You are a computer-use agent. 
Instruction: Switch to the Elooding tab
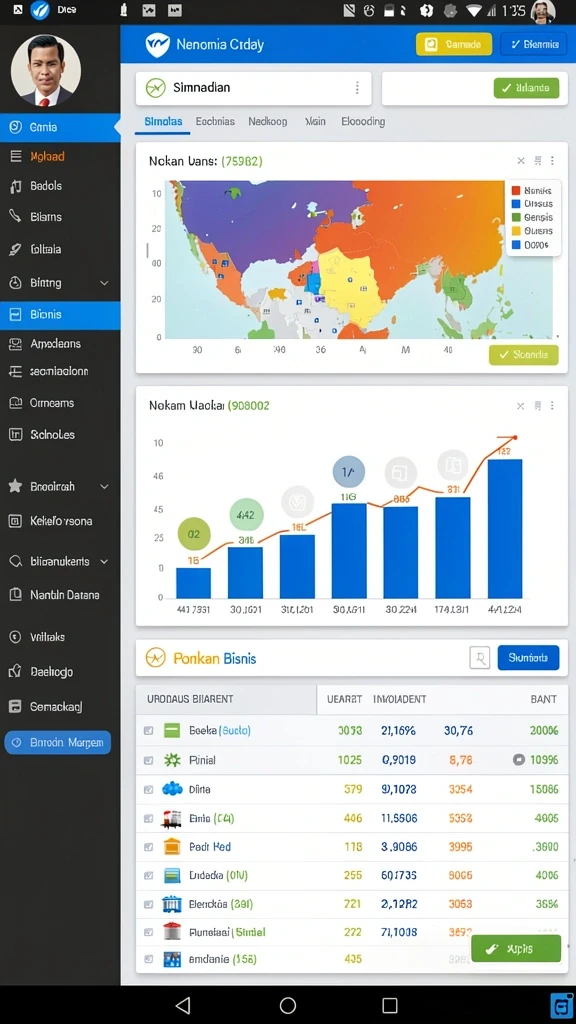tap(362, 121)
